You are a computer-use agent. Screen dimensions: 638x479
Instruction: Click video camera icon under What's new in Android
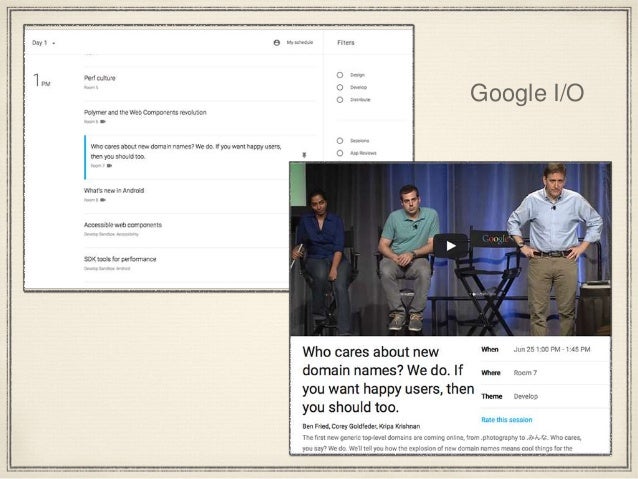[103, 200]
